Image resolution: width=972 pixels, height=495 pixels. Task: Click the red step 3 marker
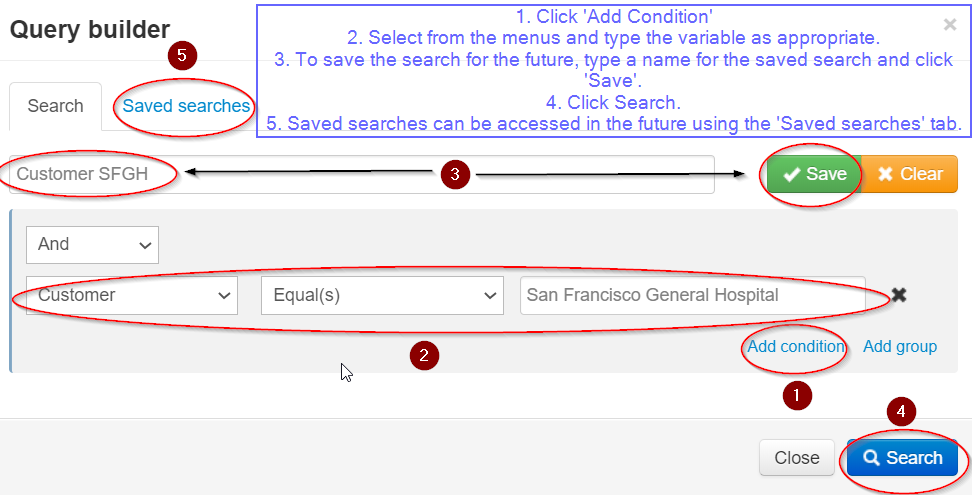455,174
